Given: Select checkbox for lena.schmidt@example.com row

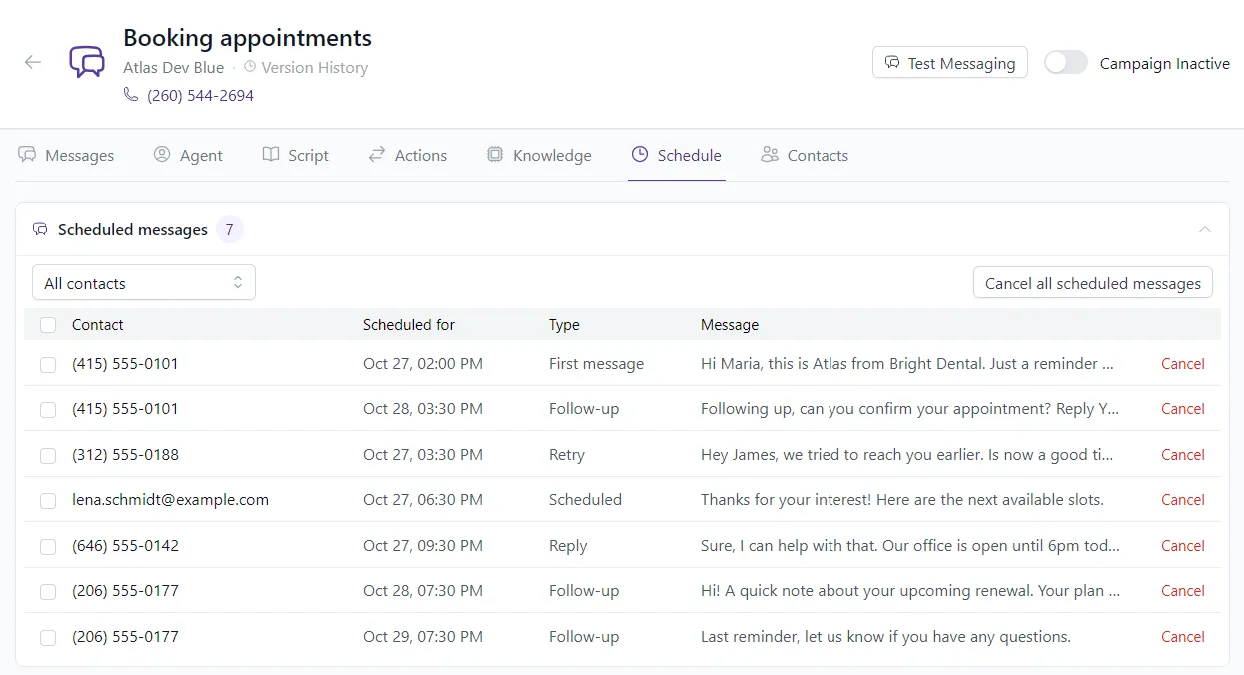Looking at the screenshot, I should [48, 501].
